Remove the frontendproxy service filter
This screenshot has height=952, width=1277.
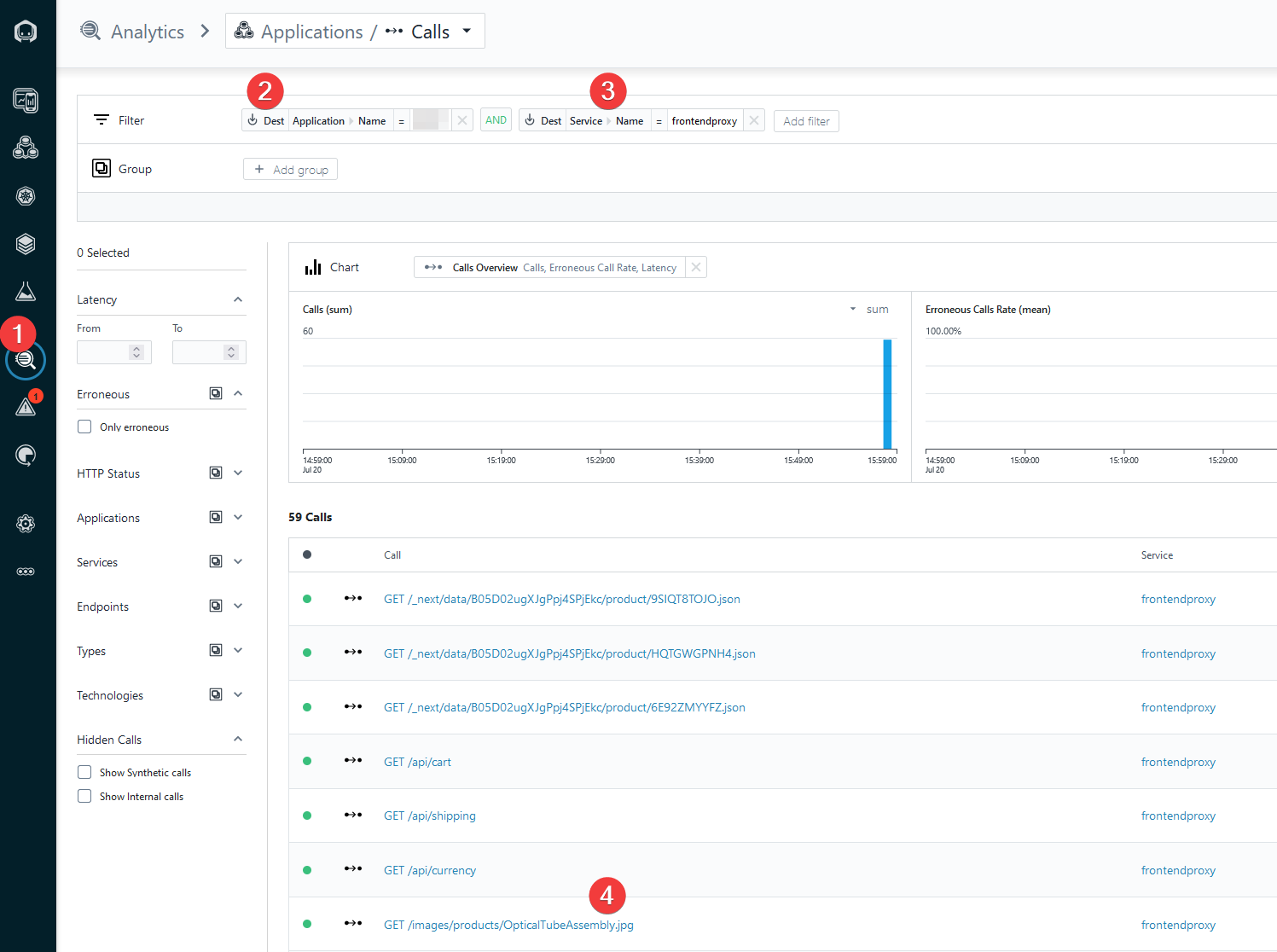pyautogui.click(x=754, y=120)
